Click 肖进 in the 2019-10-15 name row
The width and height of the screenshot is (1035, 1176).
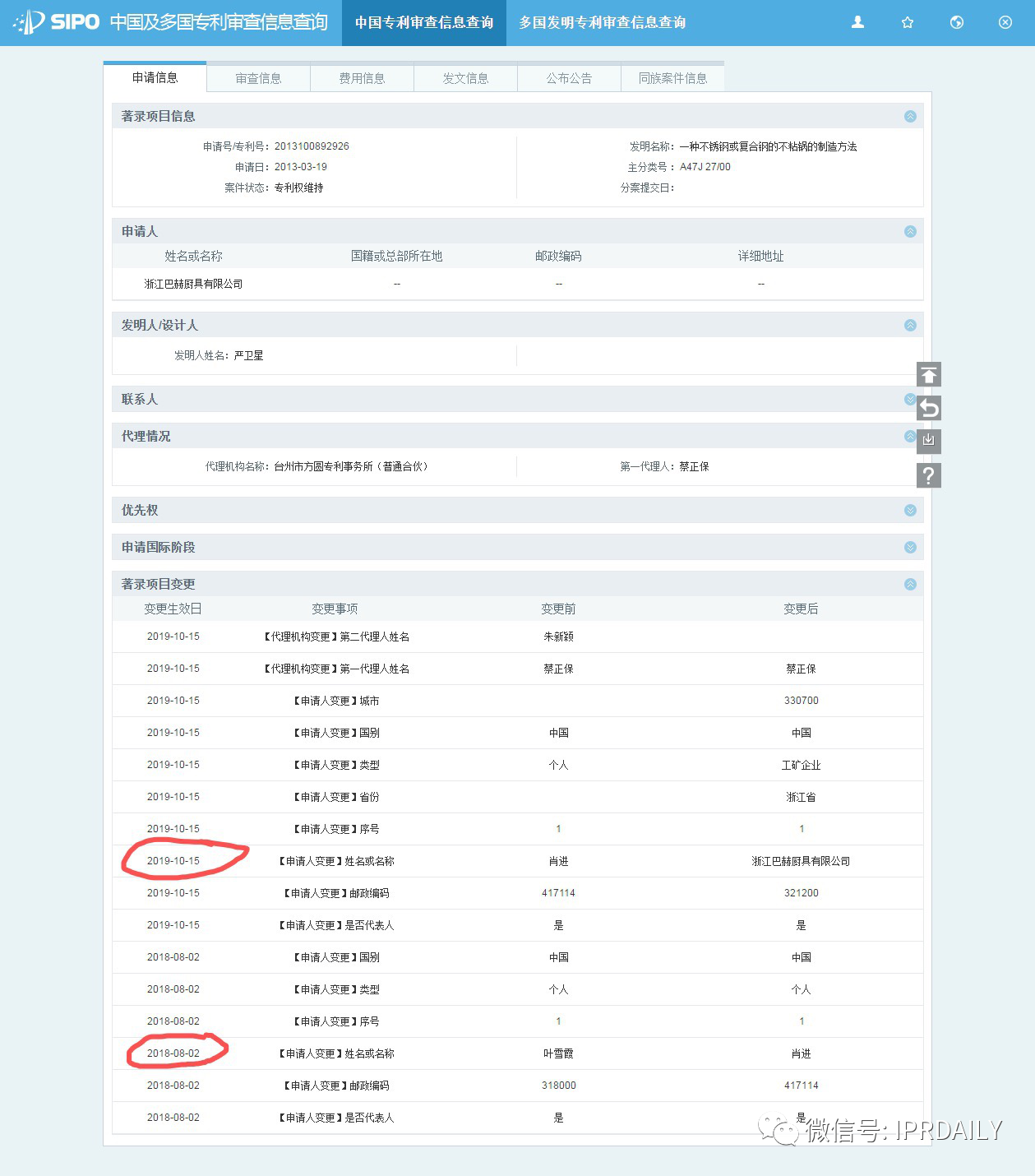[558, 861]
